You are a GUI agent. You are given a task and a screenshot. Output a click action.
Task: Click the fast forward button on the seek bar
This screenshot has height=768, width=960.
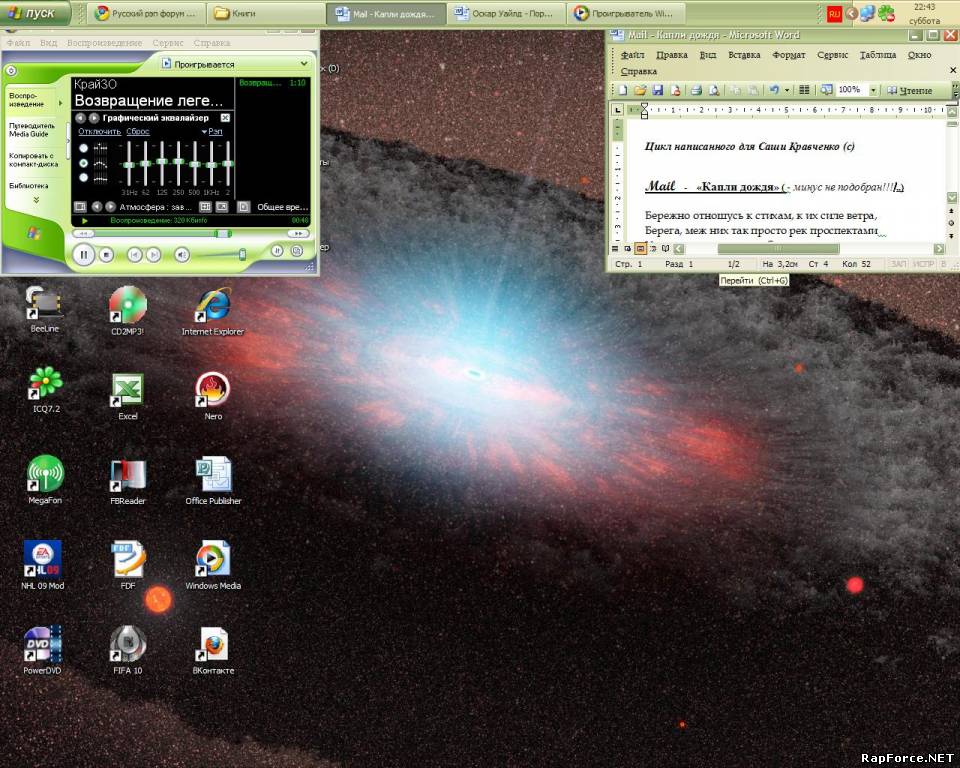pyautogui.click(x=298, y=233)
